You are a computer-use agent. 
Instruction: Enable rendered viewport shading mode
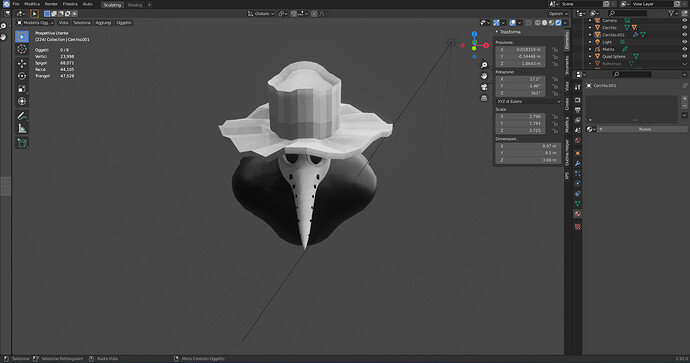point(558,22)
